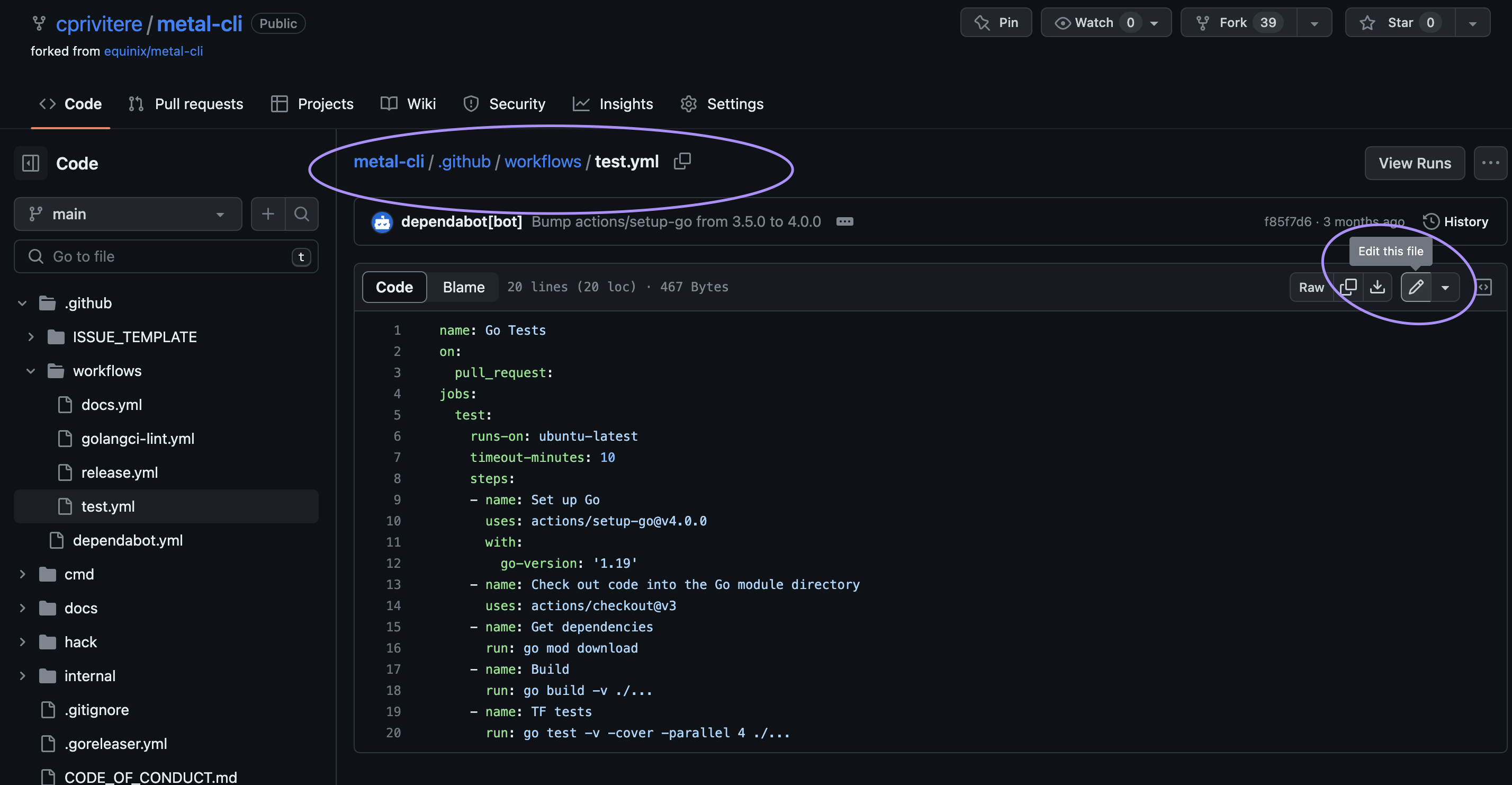Open edit options dropdown next to pencil
Image resolution: width=1512 pixels, height=785 pixels.
[x=1445, y=287]
